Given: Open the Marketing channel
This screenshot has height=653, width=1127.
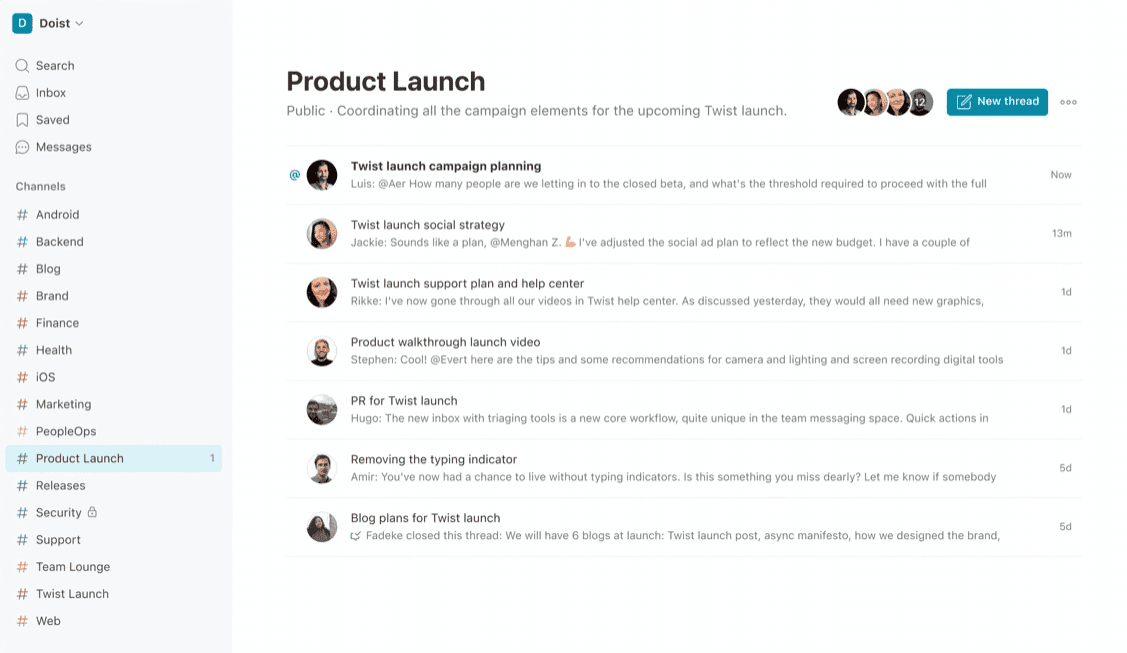Looking at the screenshot, I should click(x=63, y=404).
